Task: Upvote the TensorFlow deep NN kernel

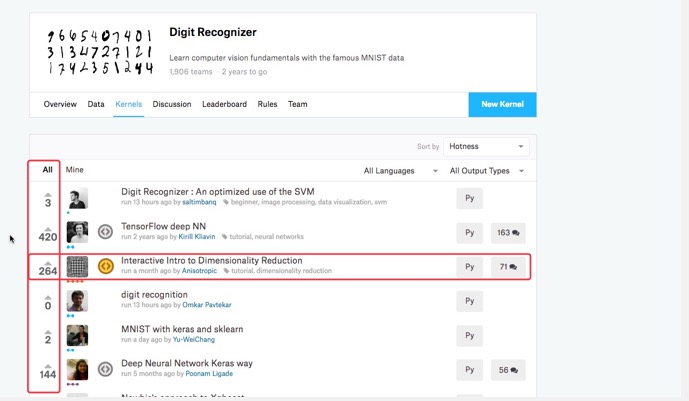Action: click(x=47, y=226)
